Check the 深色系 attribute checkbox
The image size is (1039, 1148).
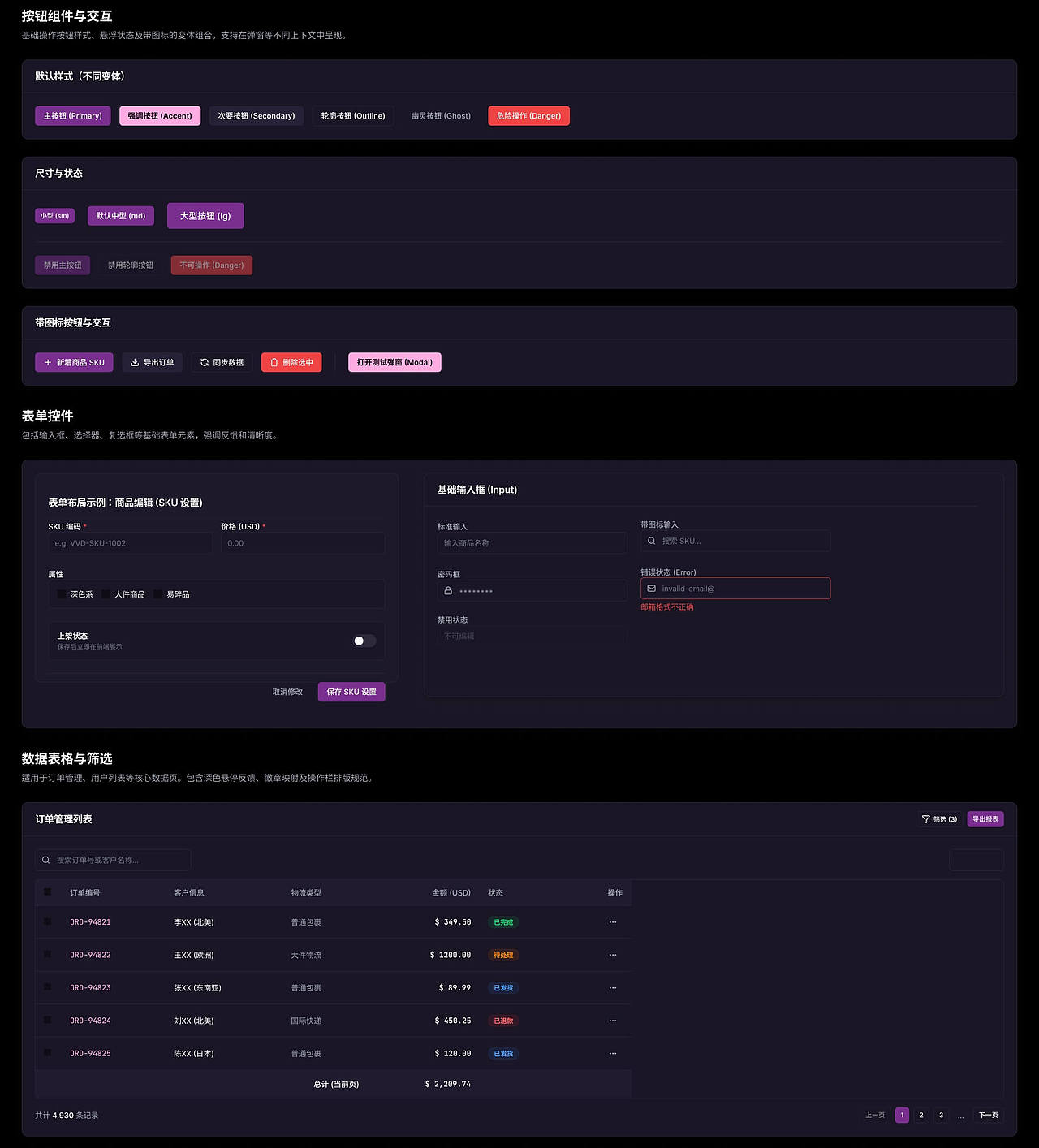[x=62, y=594]
